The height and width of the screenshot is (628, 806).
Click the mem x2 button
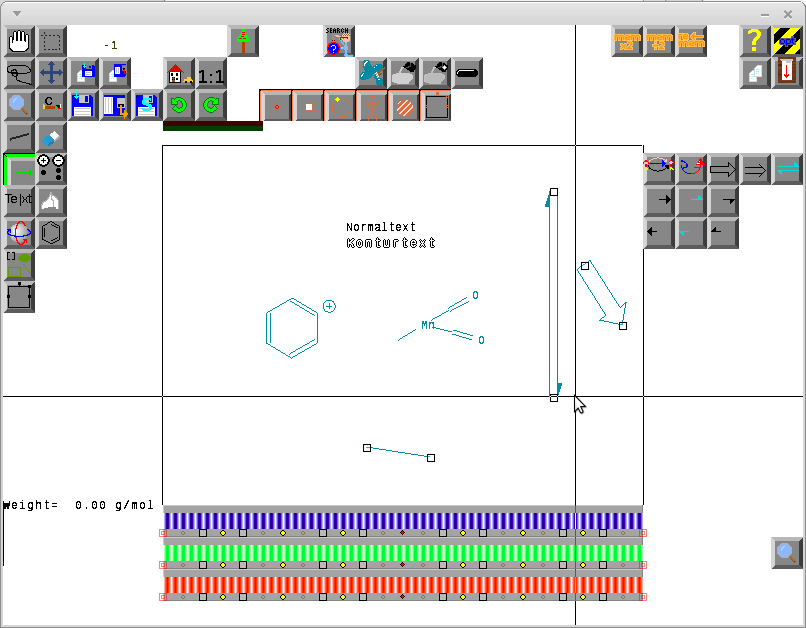coord(627,42)
